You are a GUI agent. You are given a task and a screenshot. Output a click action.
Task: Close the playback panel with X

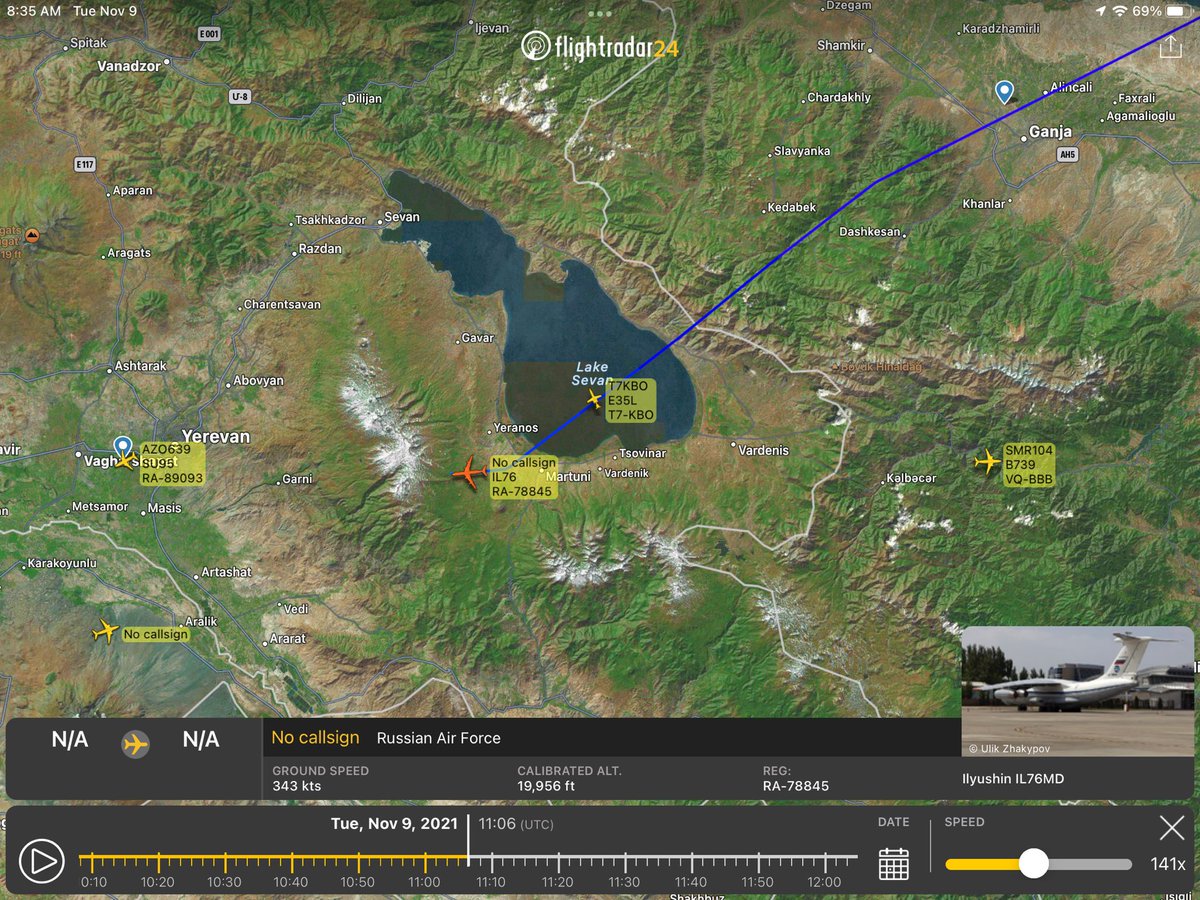(x=1171, y=828)
